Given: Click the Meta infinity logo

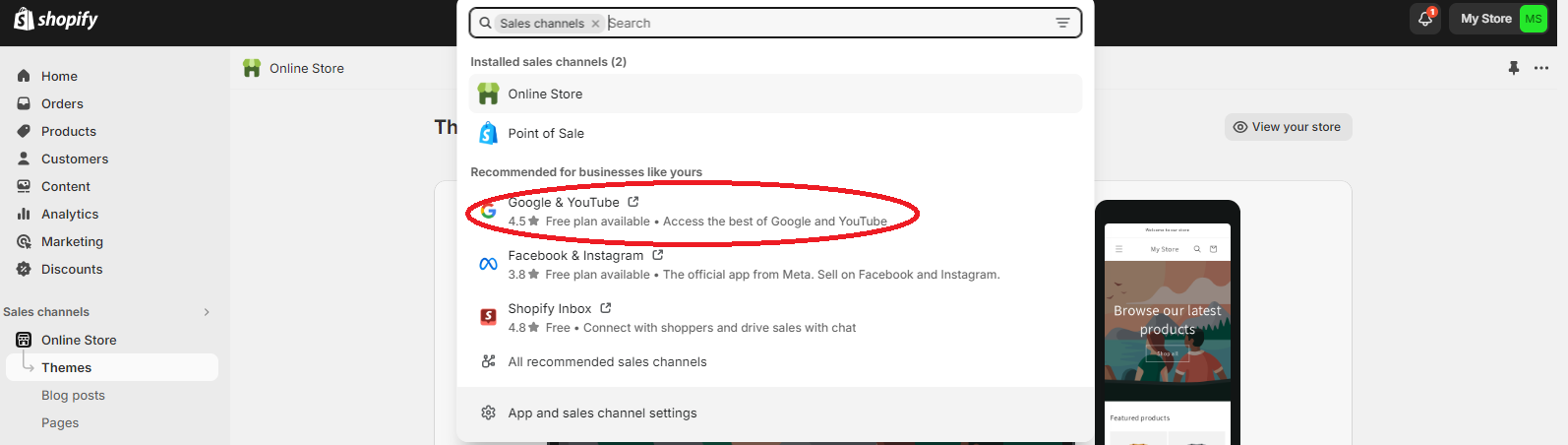Looking at the screenshot, I should pyautogui.click(x=488, y=264).
